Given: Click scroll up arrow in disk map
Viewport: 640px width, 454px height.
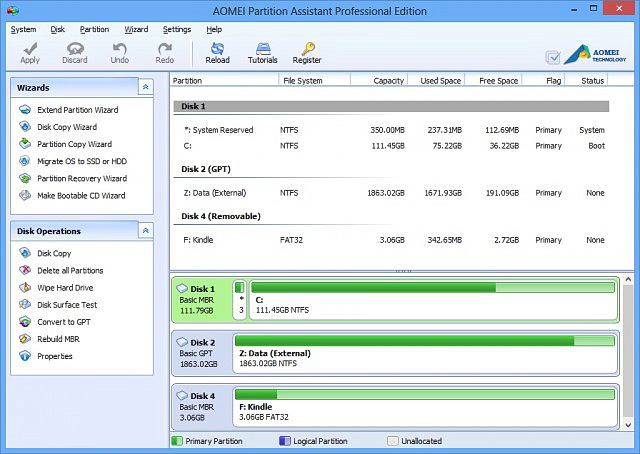Looking at the screenshot, I should pyautogui.click(x=628, y=280).
